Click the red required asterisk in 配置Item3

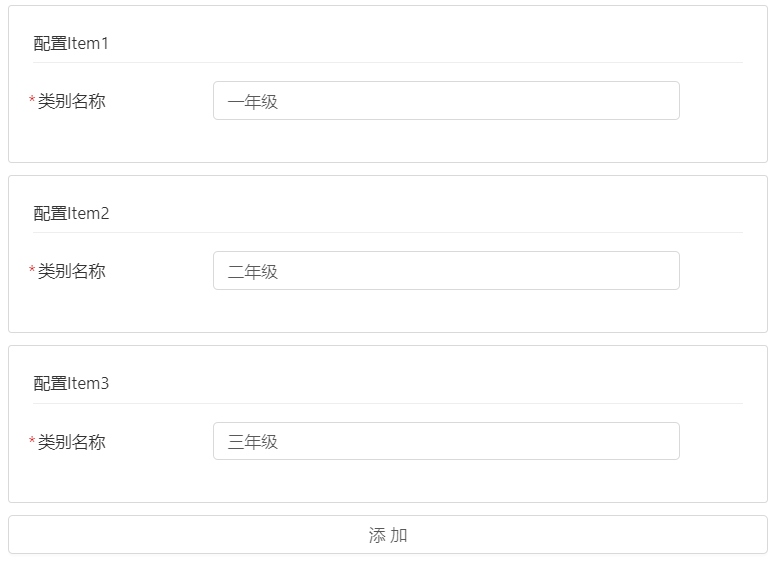(x=32, y=441)
